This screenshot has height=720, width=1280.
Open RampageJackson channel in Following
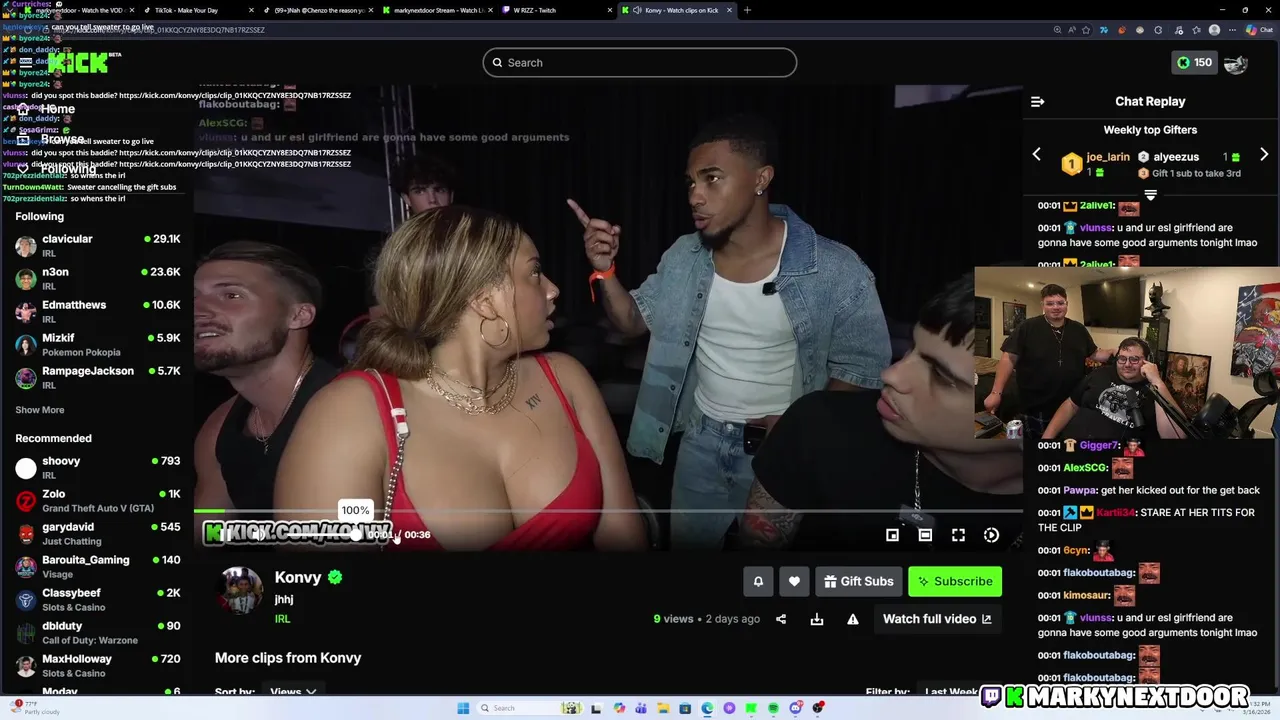click(97, 377)
